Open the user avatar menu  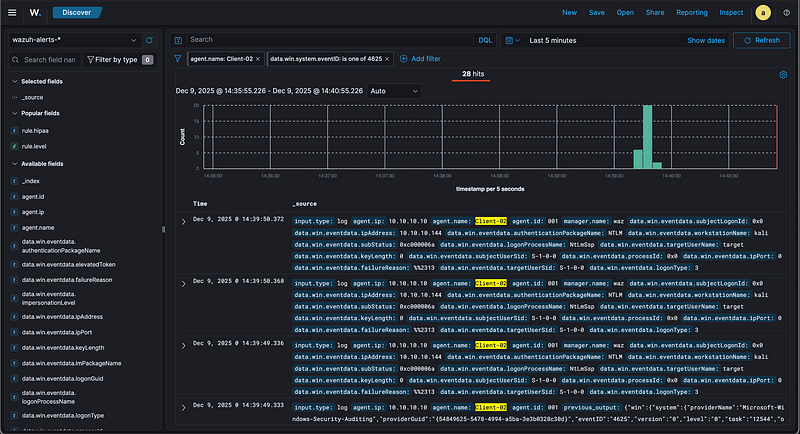point(763,13)
